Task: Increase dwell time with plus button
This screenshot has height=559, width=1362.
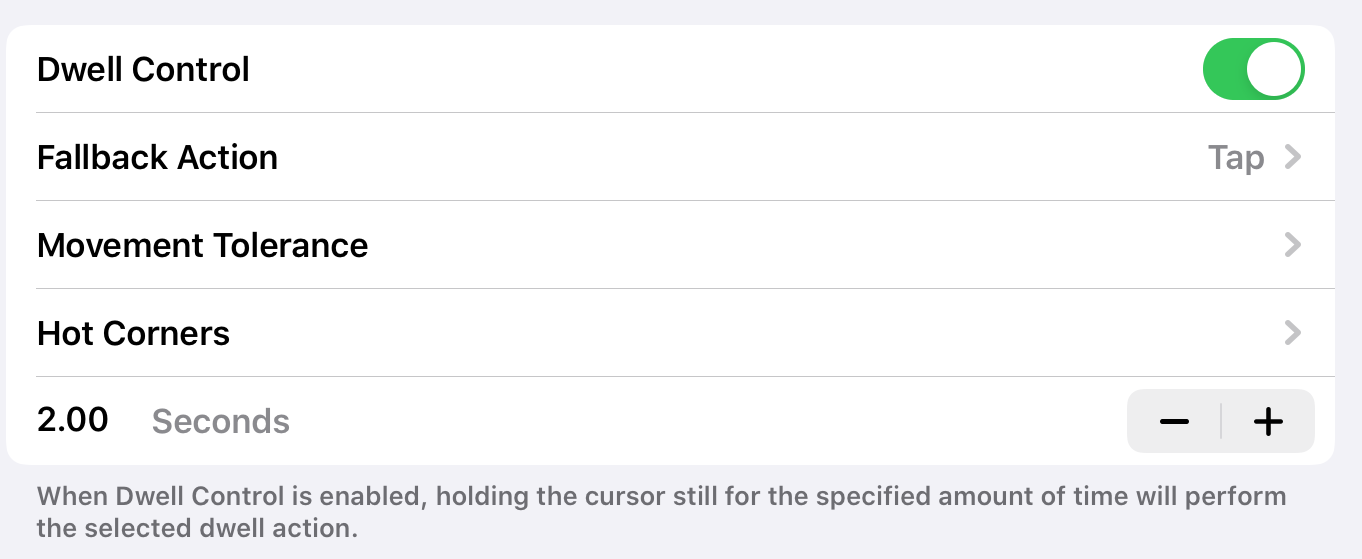Action: [x=1268, y=422]
